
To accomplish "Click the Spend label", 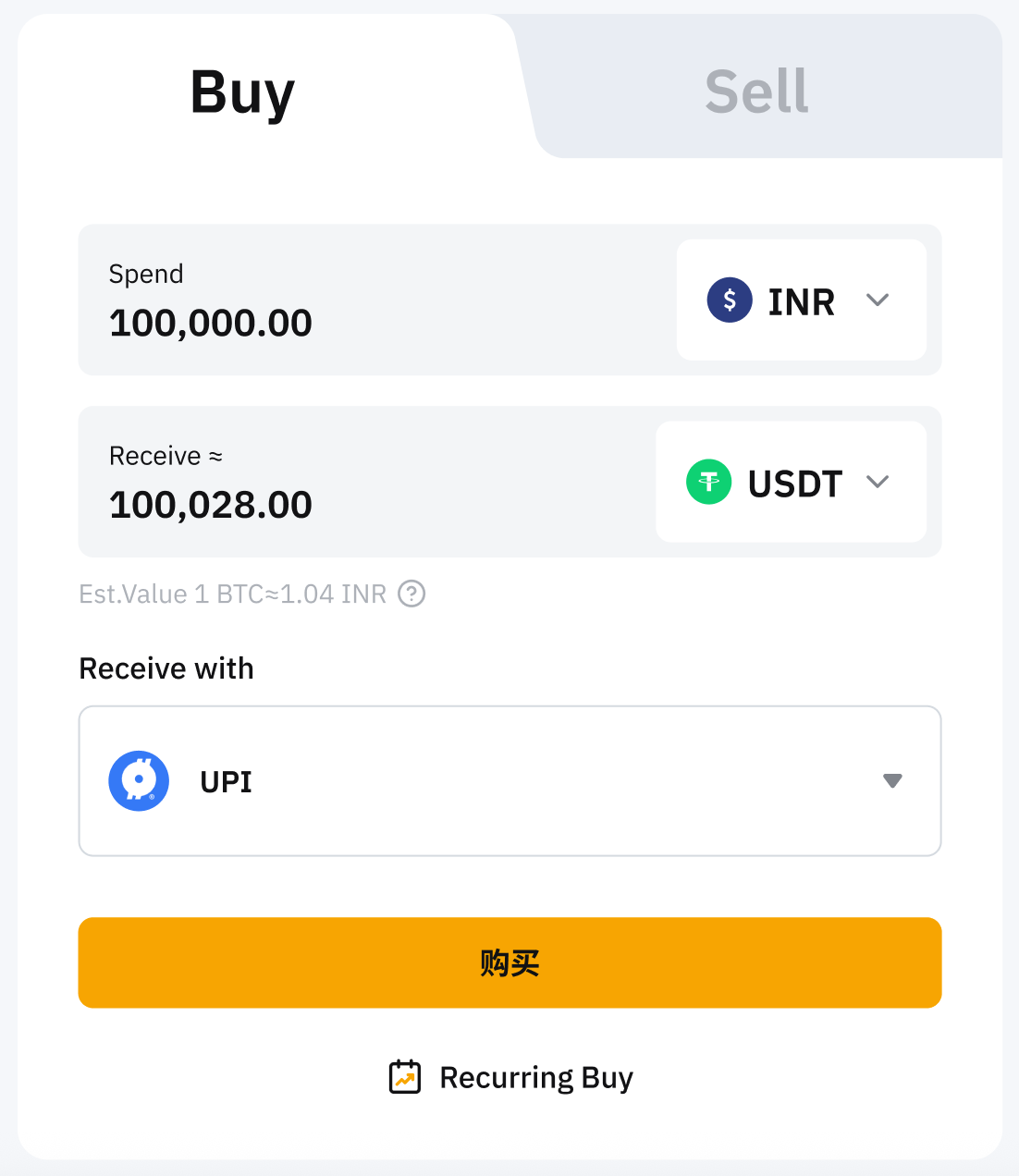I will 146,275.
